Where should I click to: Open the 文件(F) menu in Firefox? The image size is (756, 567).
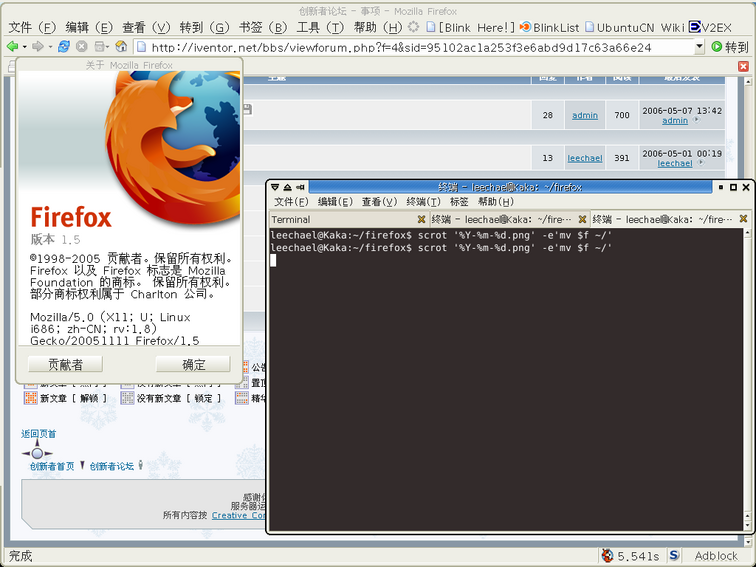click(x=32, y=27)
